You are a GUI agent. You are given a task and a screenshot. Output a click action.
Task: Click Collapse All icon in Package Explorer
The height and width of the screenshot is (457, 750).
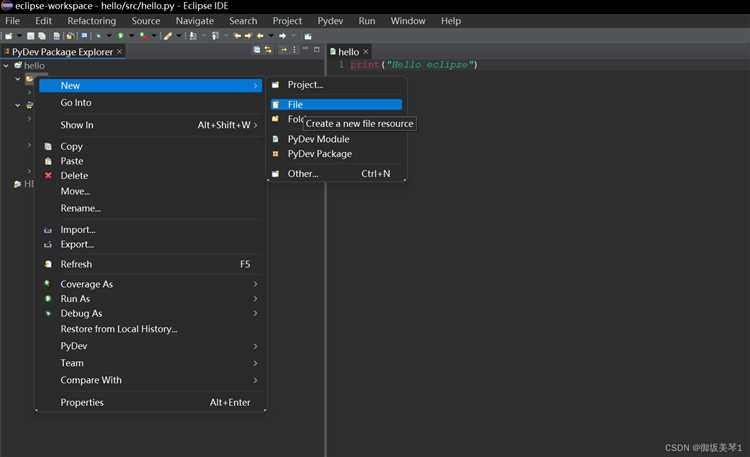(x=257, y=50)
